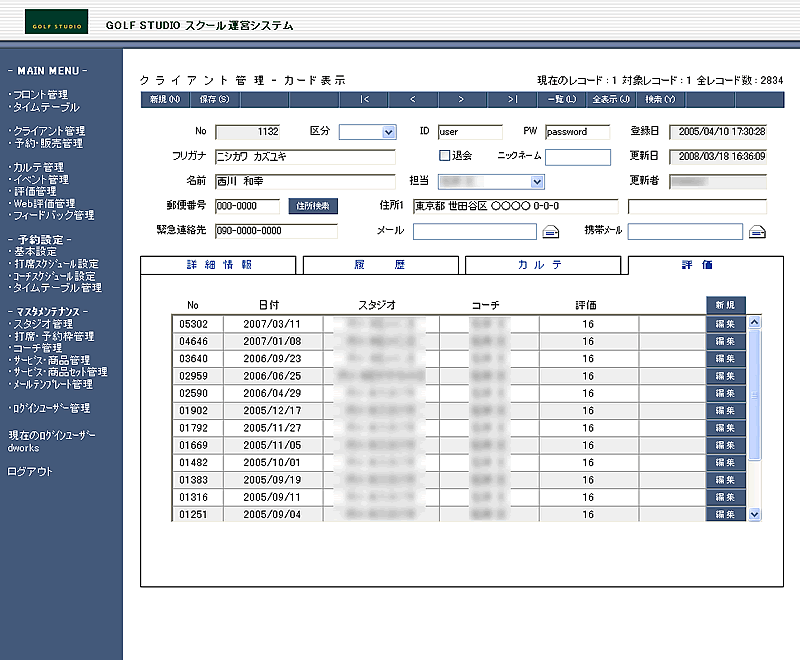This screenshot has height=660, width=800.
Task: Switch to the 詳細情報 tab
Action: (x=218, y=265)
